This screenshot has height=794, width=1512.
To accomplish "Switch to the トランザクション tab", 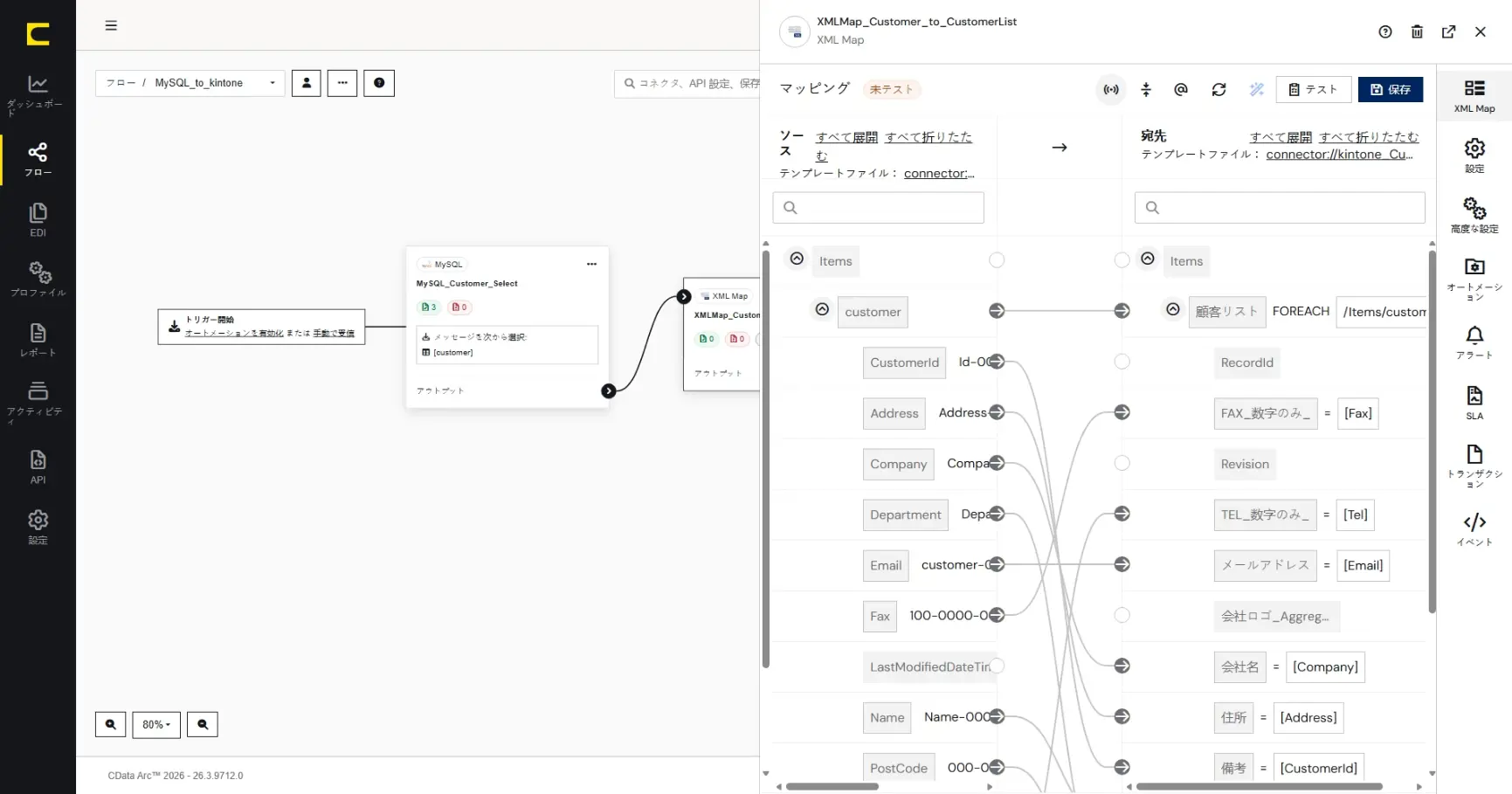I will (x=1474, y=466).
